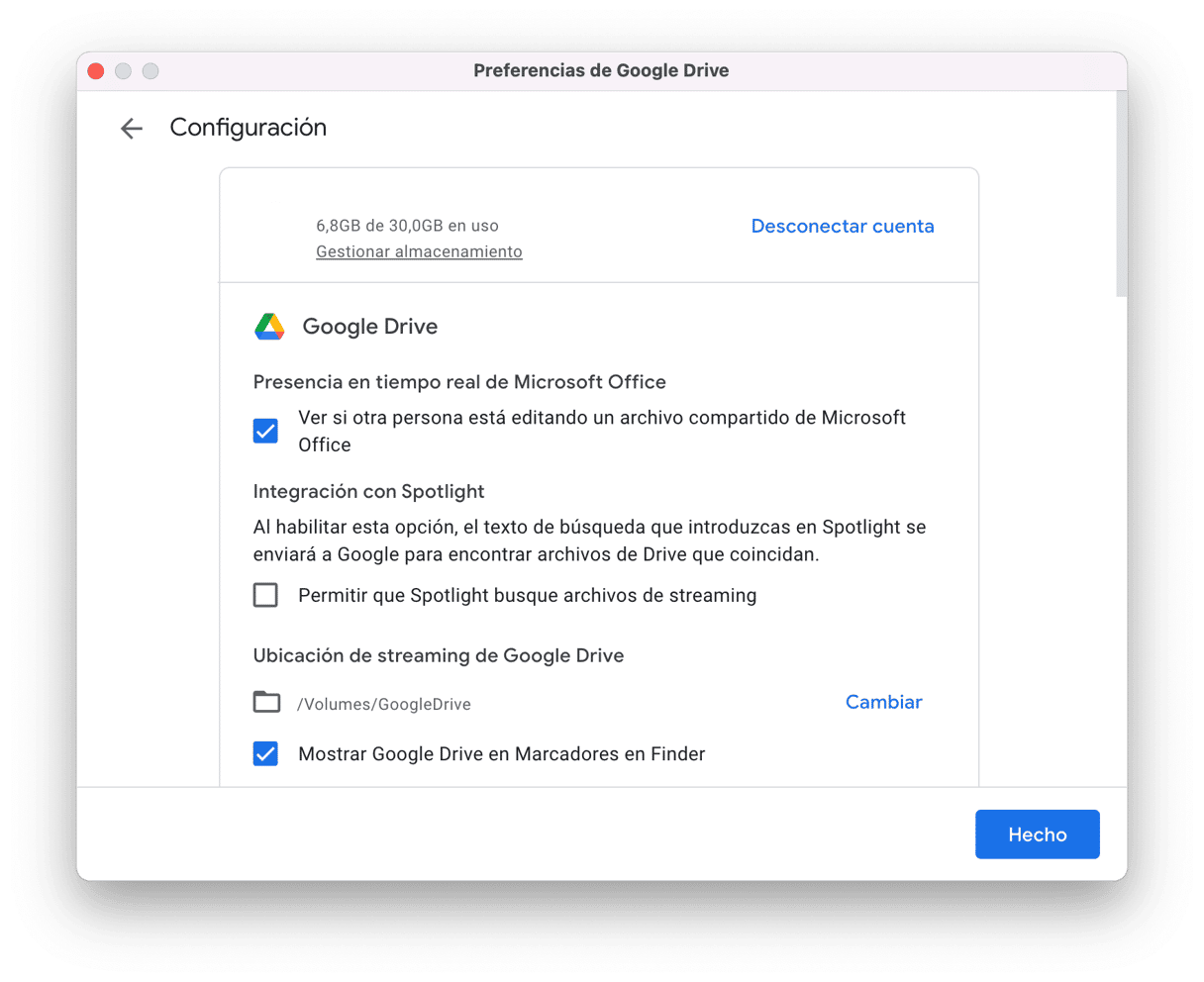Click the 6,8GB de 30,0GB en uso text

click(x=407, y=226)
